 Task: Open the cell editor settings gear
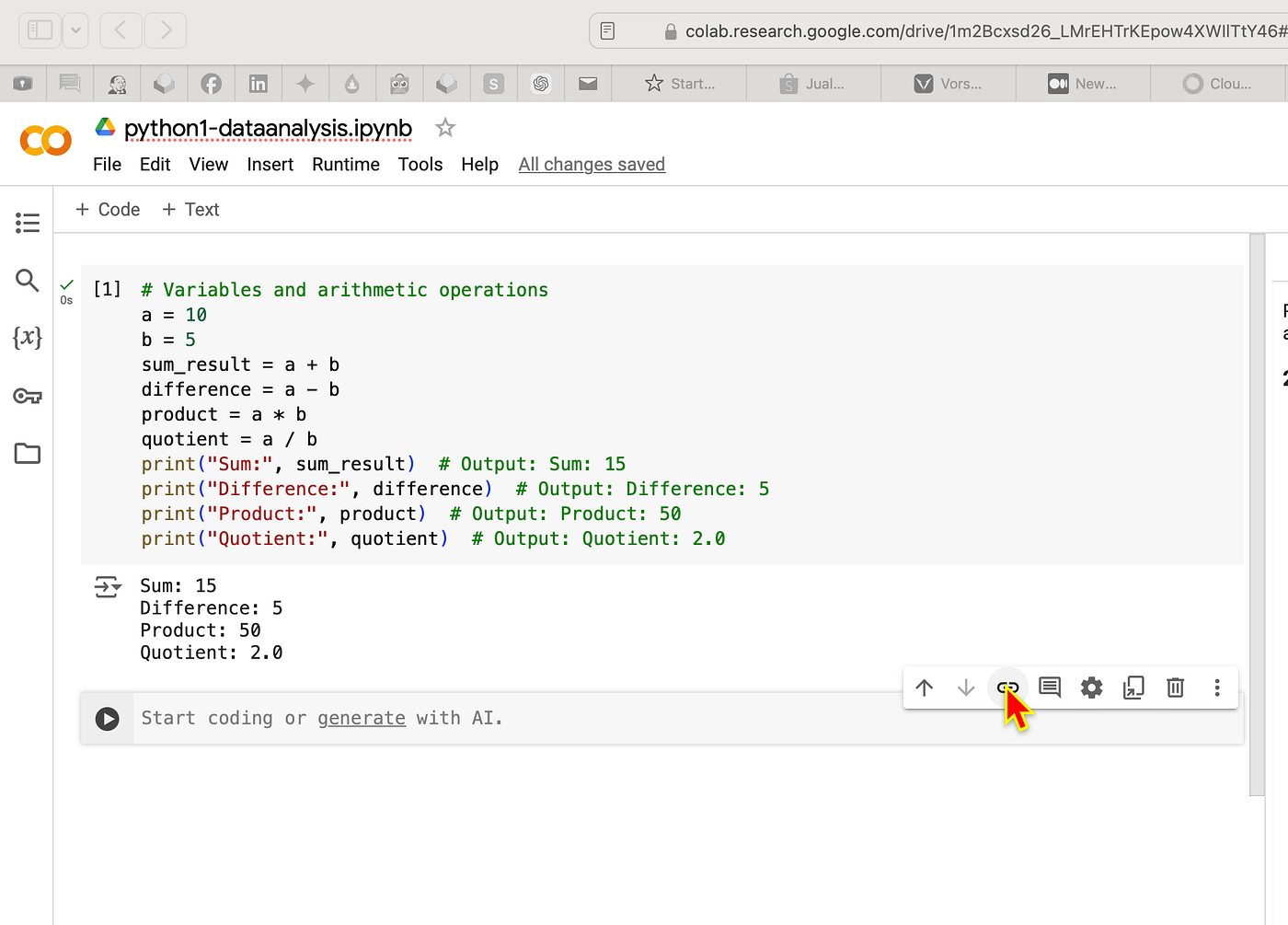click(x=1091, y=687)
